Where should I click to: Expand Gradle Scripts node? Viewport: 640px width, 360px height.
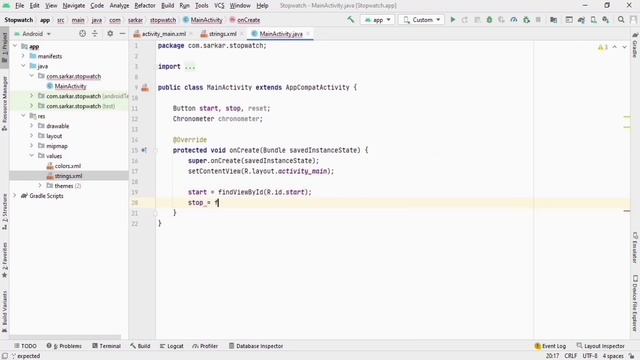point(15,196)
